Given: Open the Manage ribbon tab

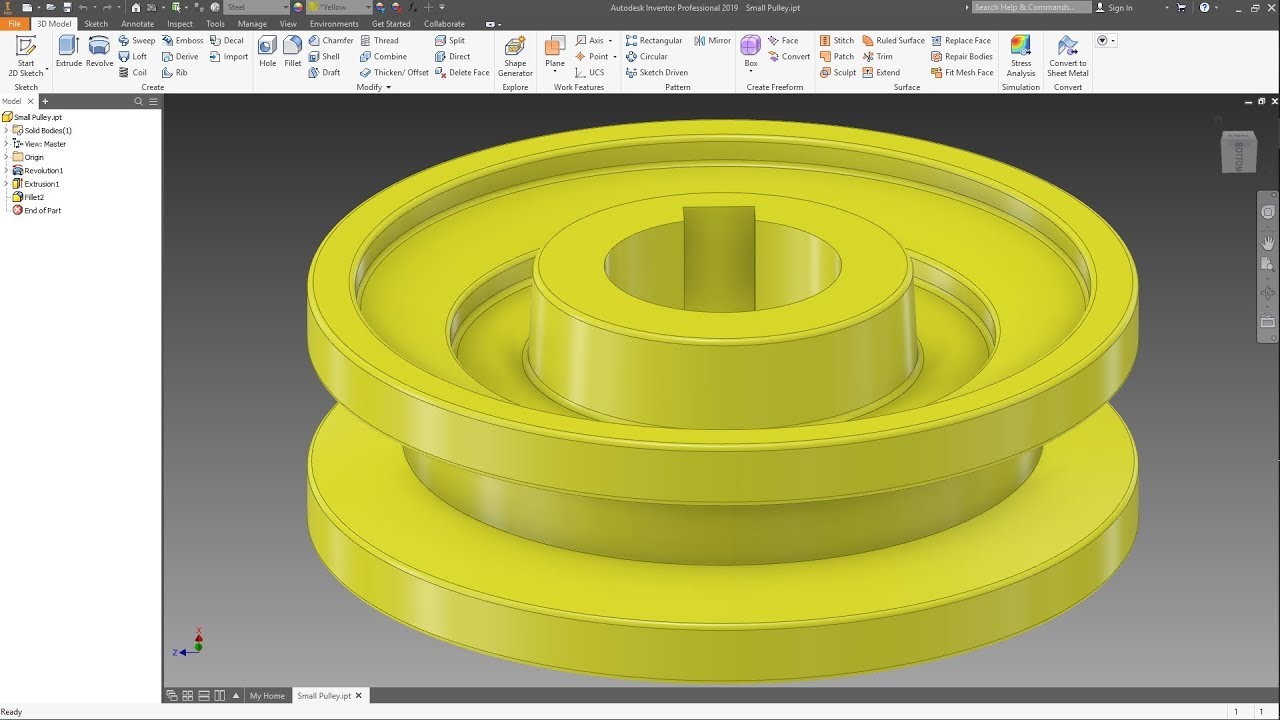Looking at the screenshot, I should pos(252,24).
